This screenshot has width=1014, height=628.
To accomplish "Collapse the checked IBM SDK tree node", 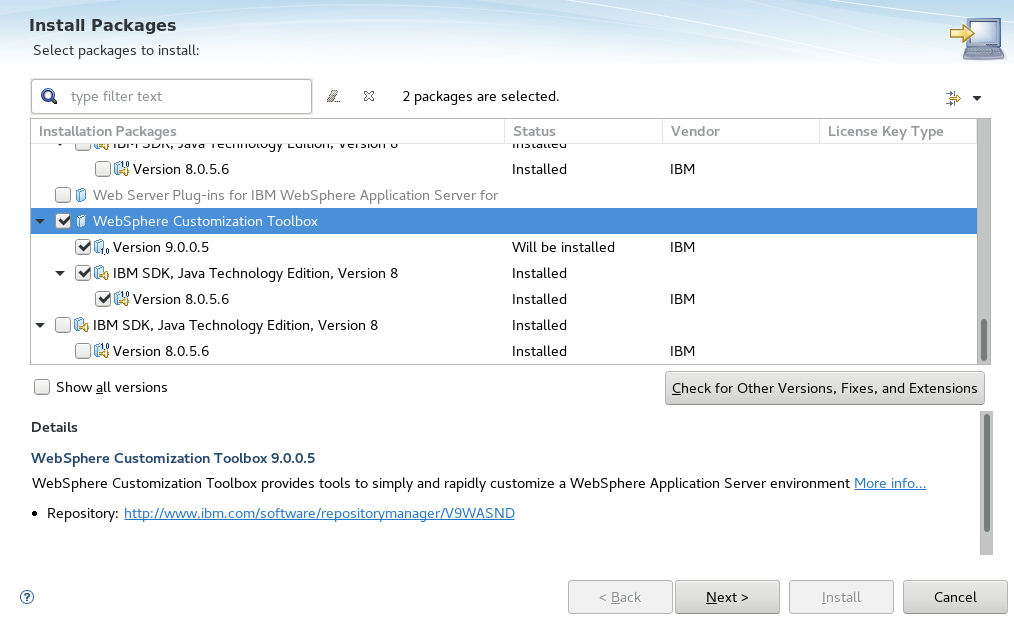I will (60, 273).
